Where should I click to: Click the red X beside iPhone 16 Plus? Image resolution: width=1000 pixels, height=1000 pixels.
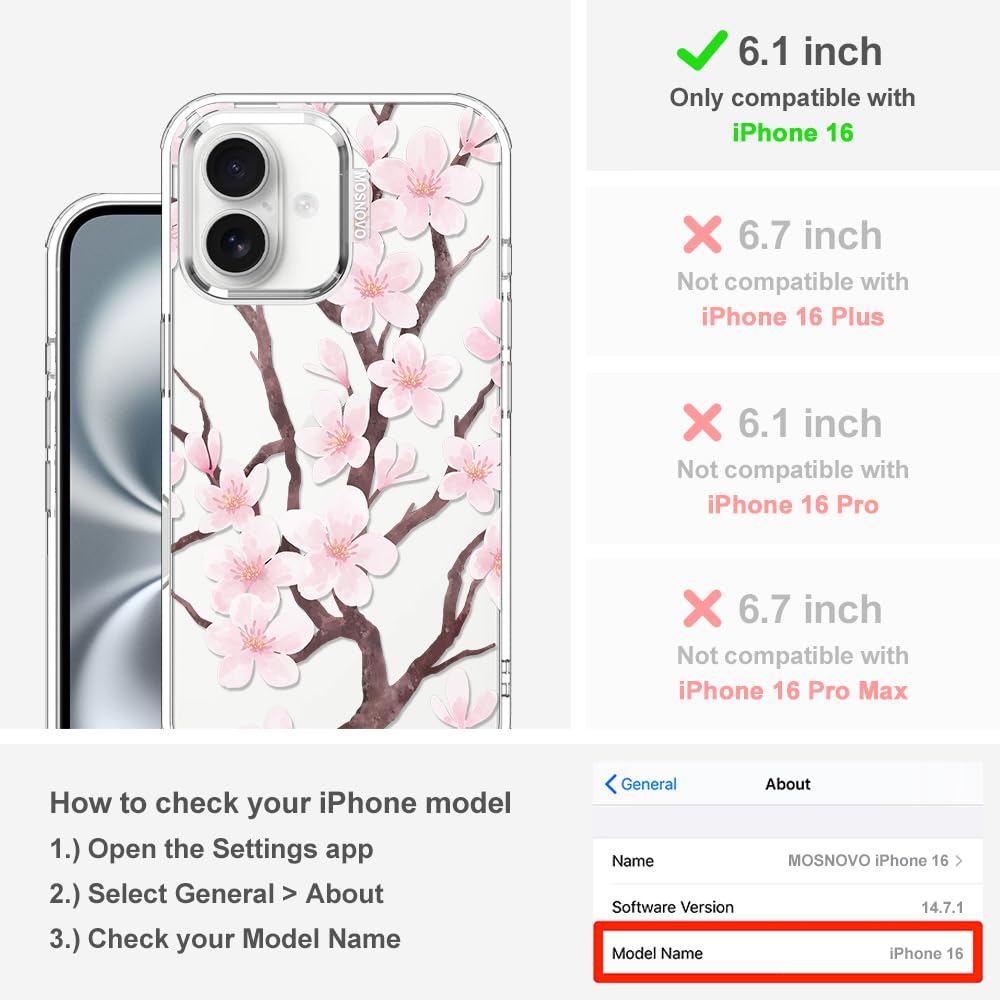(x=702, y=234)
